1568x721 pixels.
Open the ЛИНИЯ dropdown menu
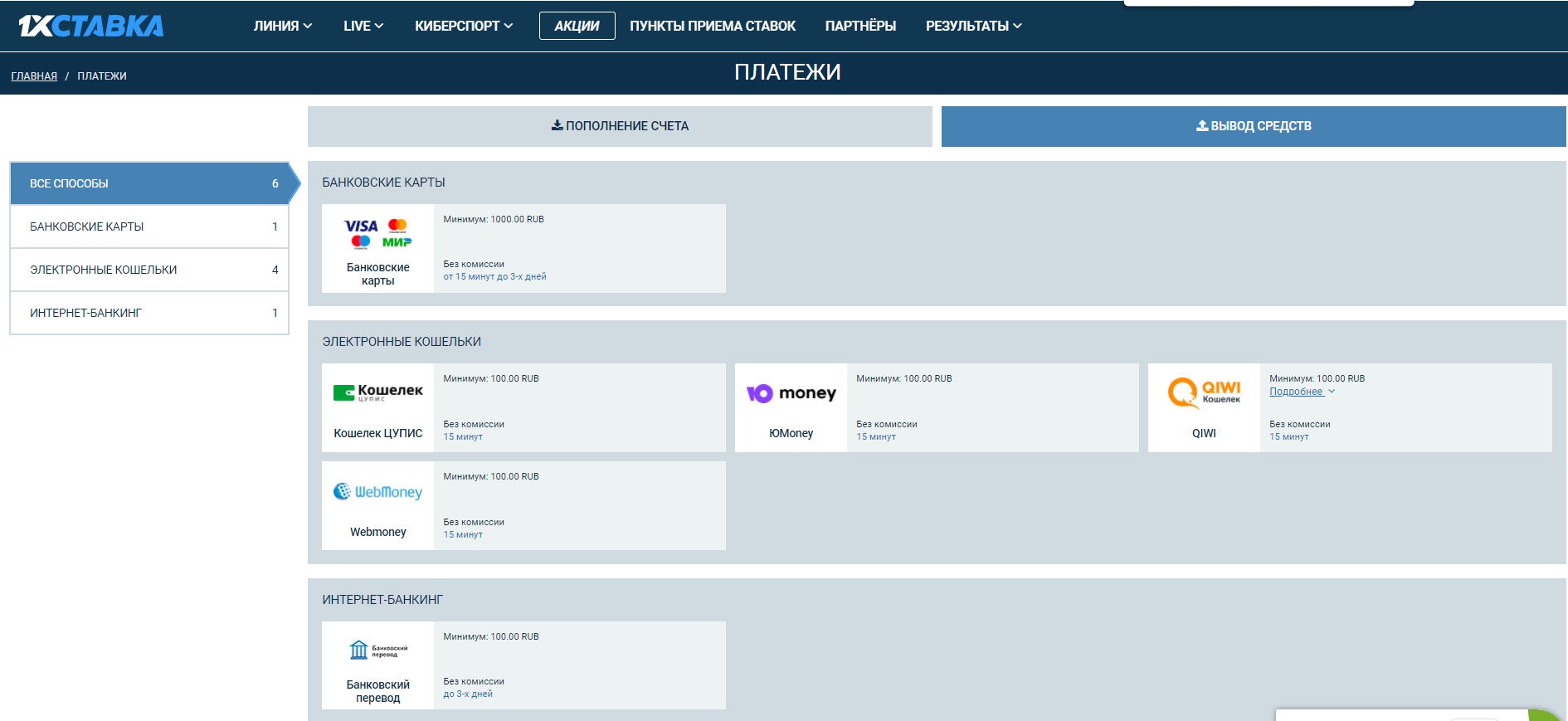[283, 26]
